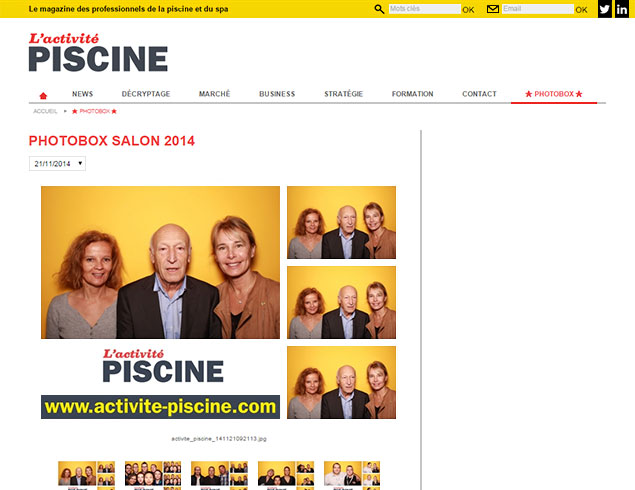Open the NEWS menu item
635x490 pixels.
(83, 94)
